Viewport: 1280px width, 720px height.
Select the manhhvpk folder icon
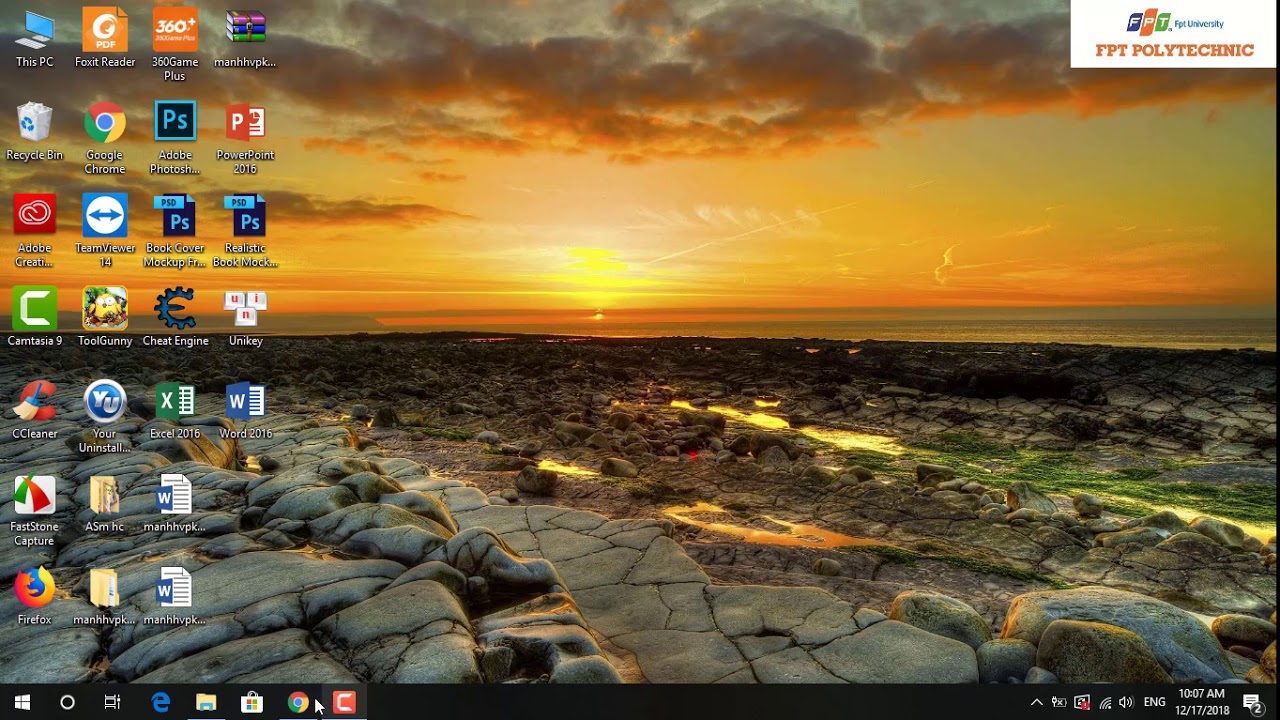pyautogui.click(x=105, y=597)
